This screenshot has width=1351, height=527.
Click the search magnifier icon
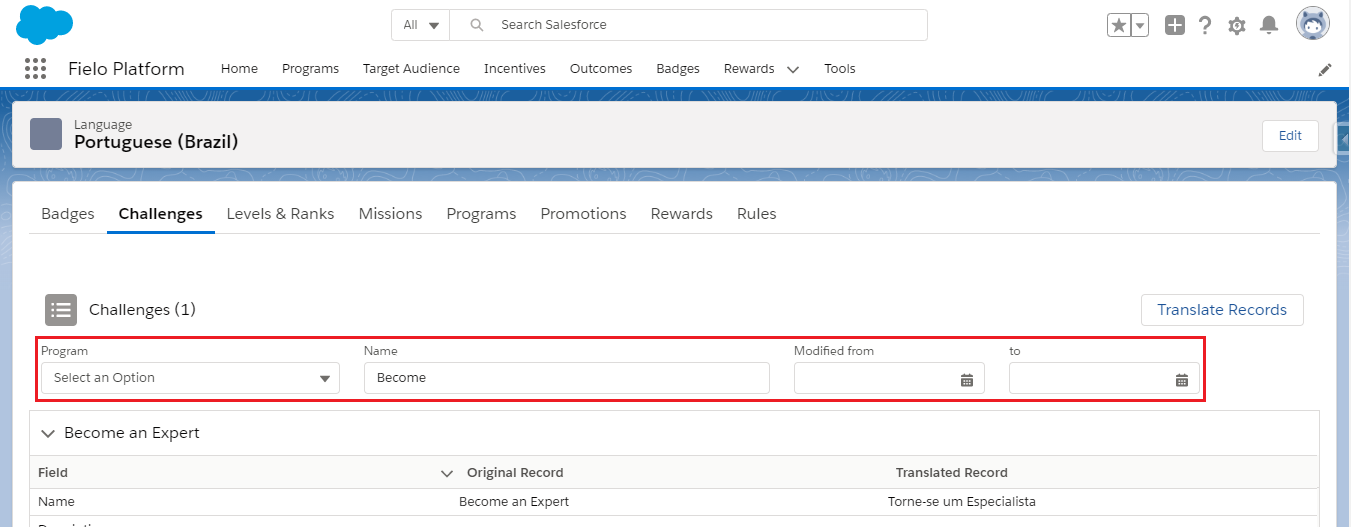point(477,25)
